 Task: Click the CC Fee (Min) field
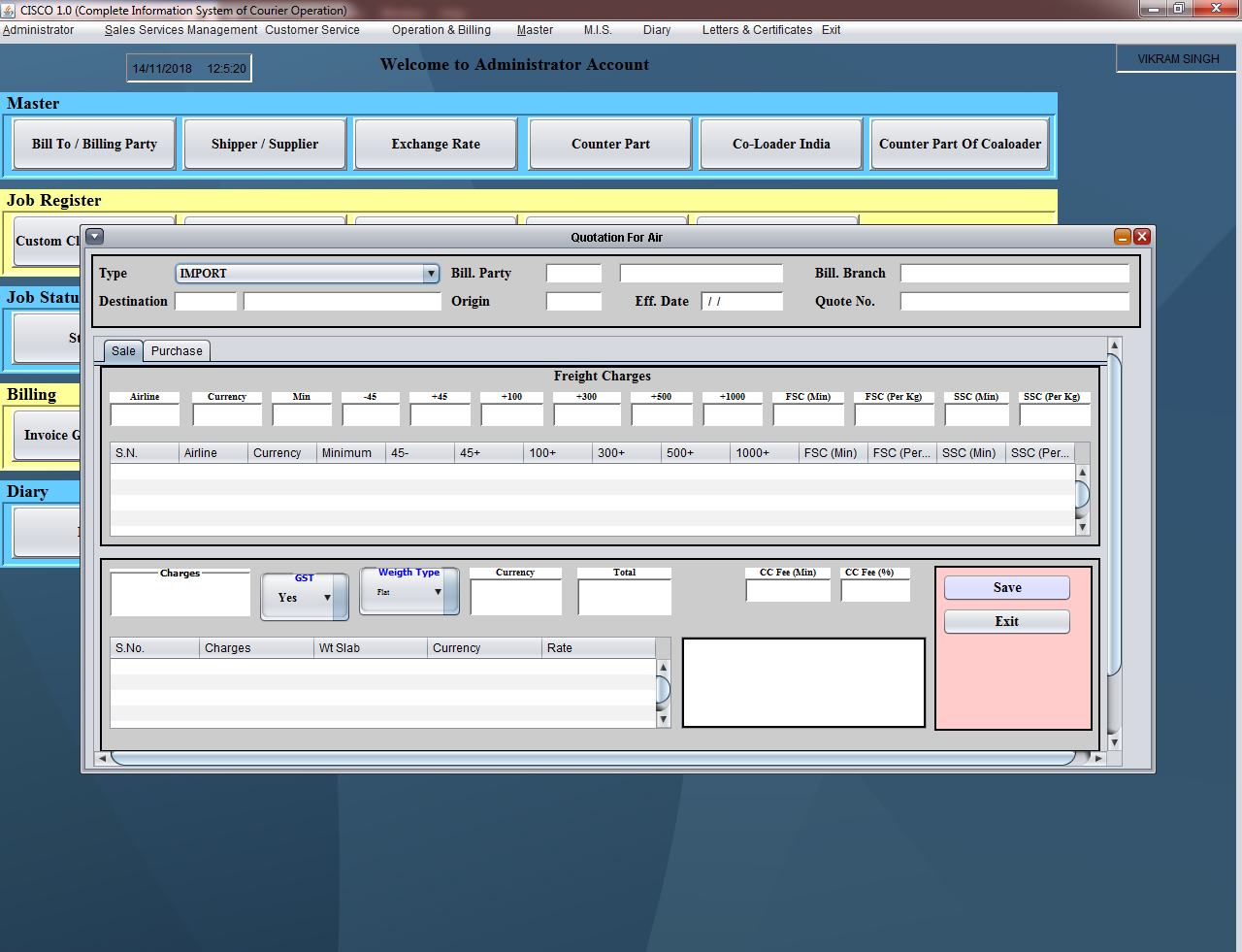pos(788,590)
